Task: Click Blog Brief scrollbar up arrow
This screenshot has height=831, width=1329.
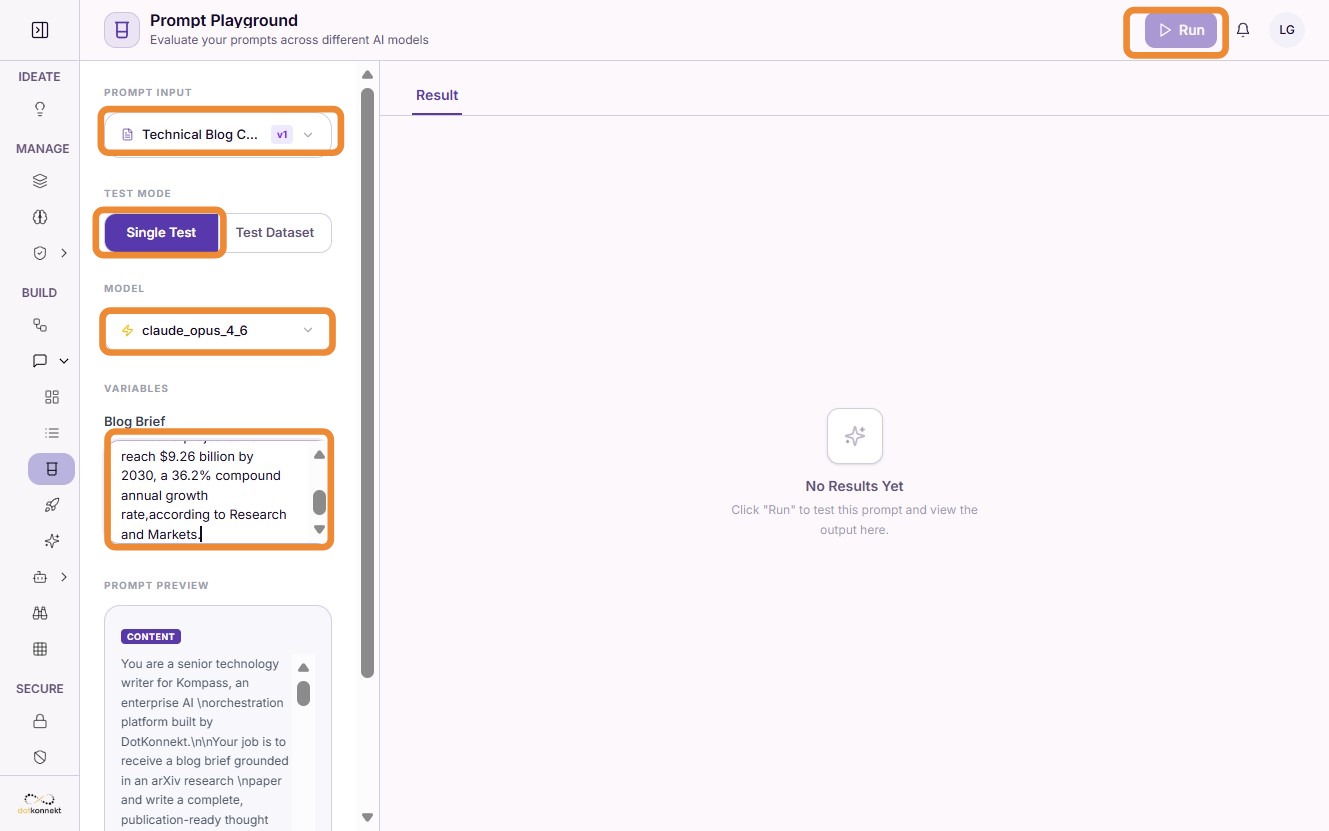Action: click(x=320, y=455)
